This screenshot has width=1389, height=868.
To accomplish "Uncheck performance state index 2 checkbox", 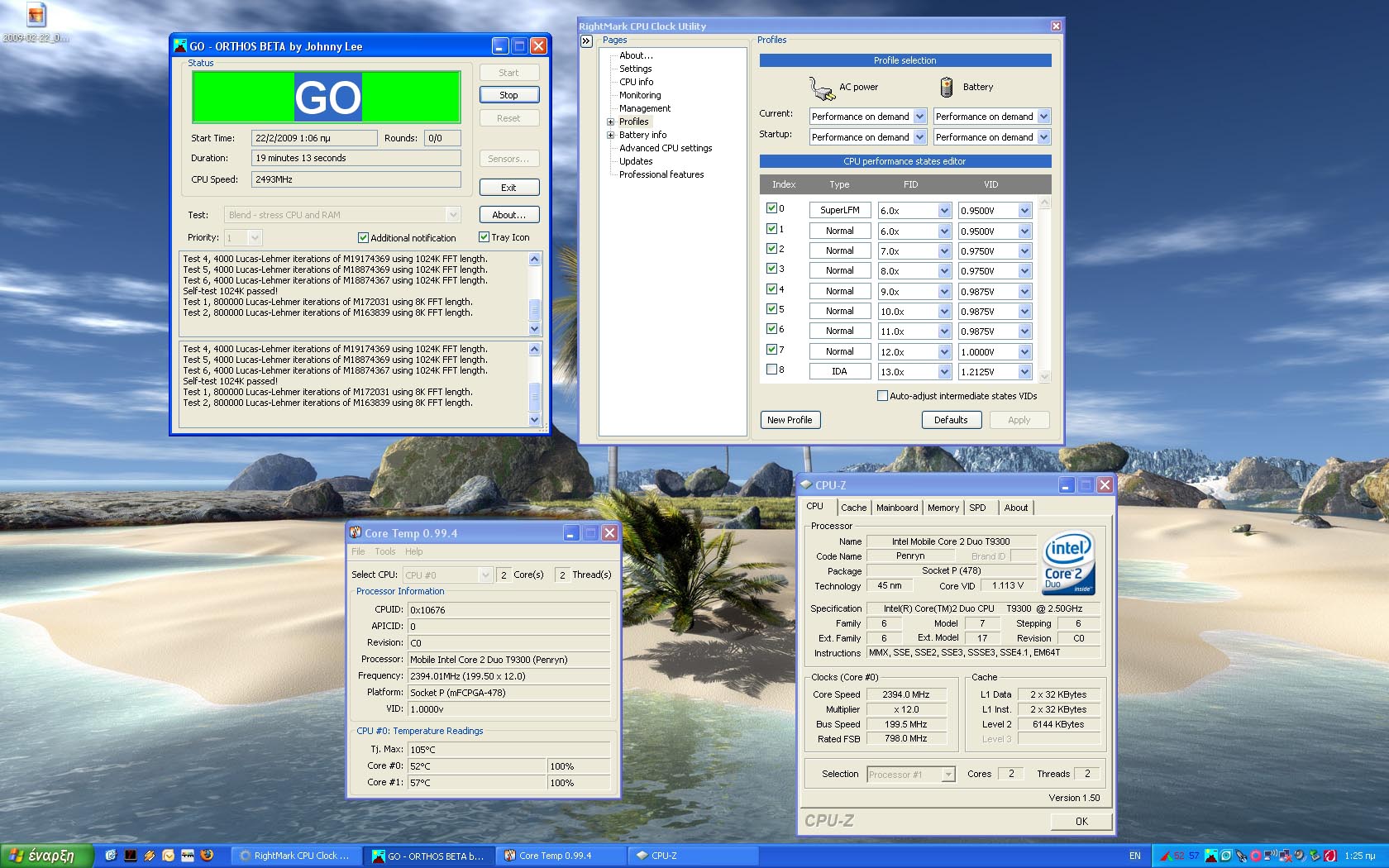I will tap(771, 248).
